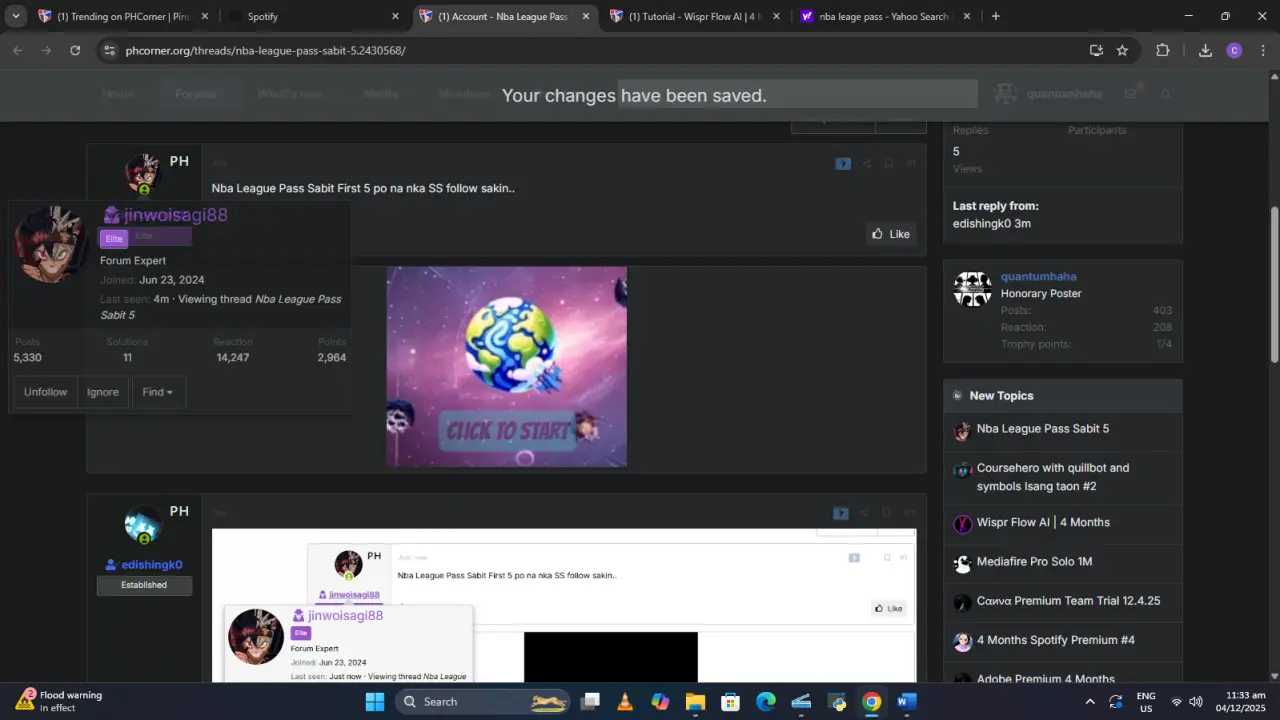Open jinwoisagi88's profile from the hover card

click(176, 215)
